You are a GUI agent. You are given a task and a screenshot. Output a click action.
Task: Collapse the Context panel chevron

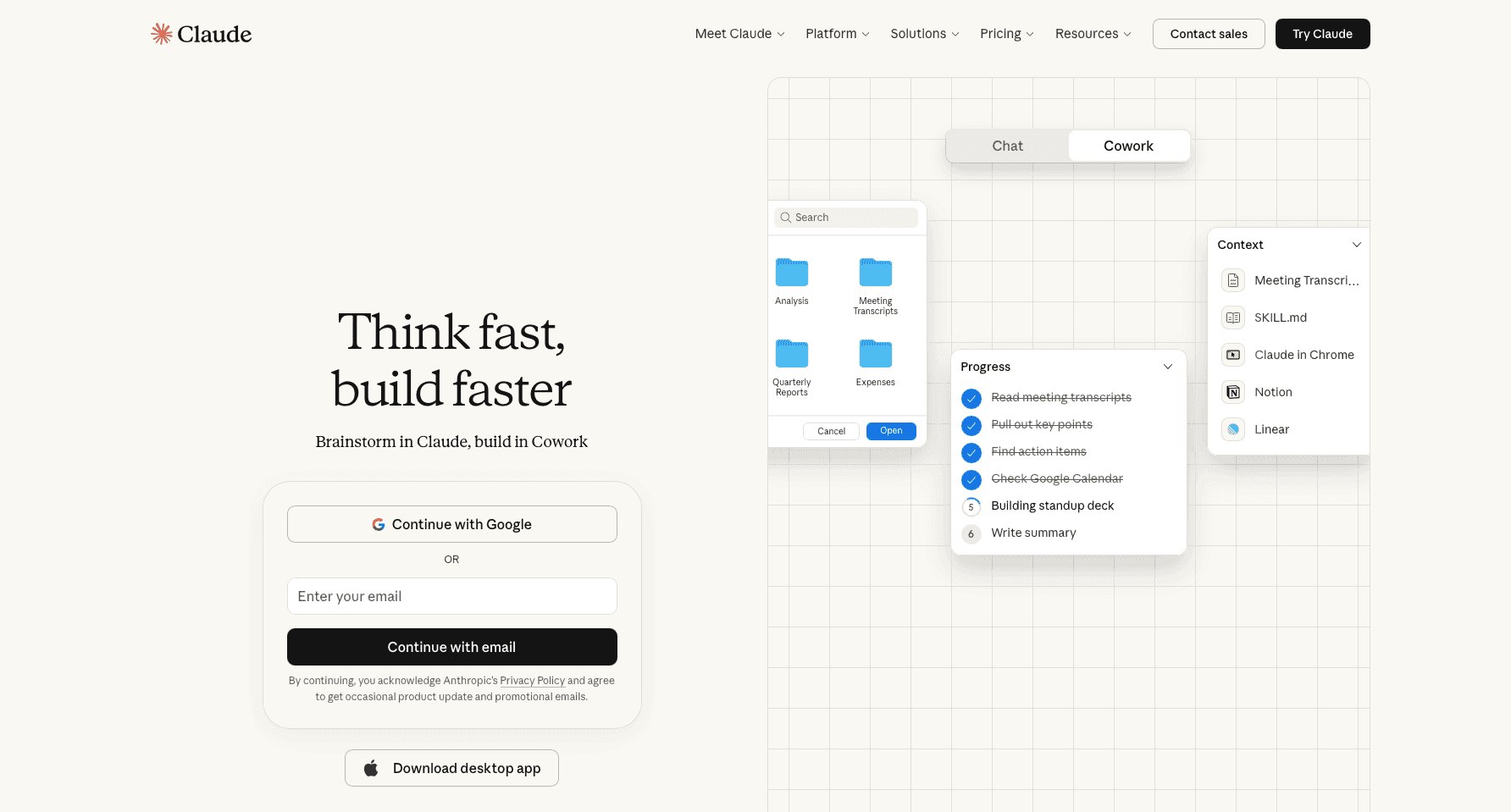[x=1357, y=245]
